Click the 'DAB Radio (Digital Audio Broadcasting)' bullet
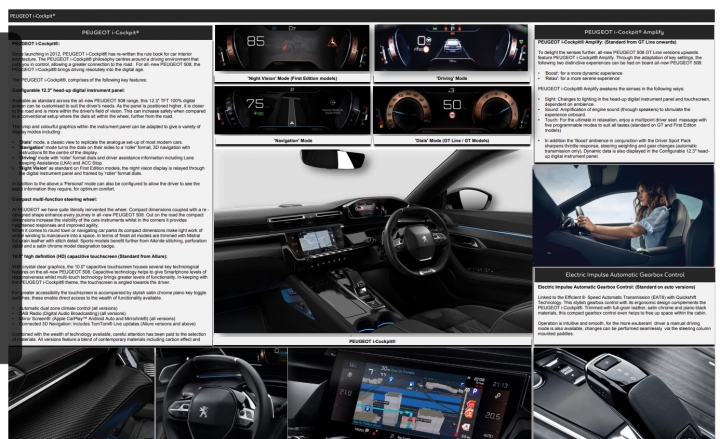Image resolution: width=720 pixels, height=439 pixels. [x=72, y=313]
